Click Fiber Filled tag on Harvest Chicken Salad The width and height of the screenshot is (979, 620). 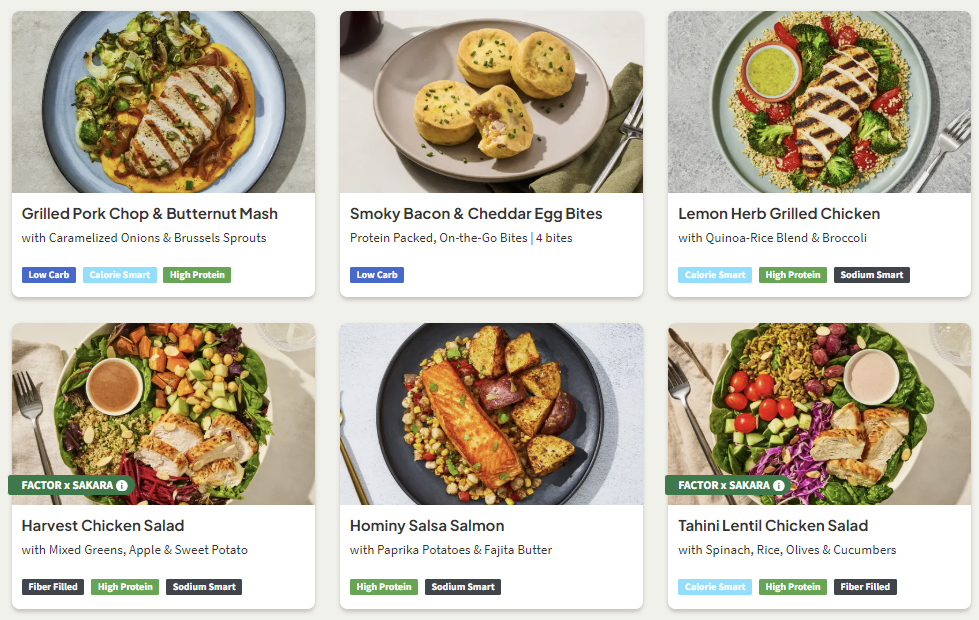53,587
